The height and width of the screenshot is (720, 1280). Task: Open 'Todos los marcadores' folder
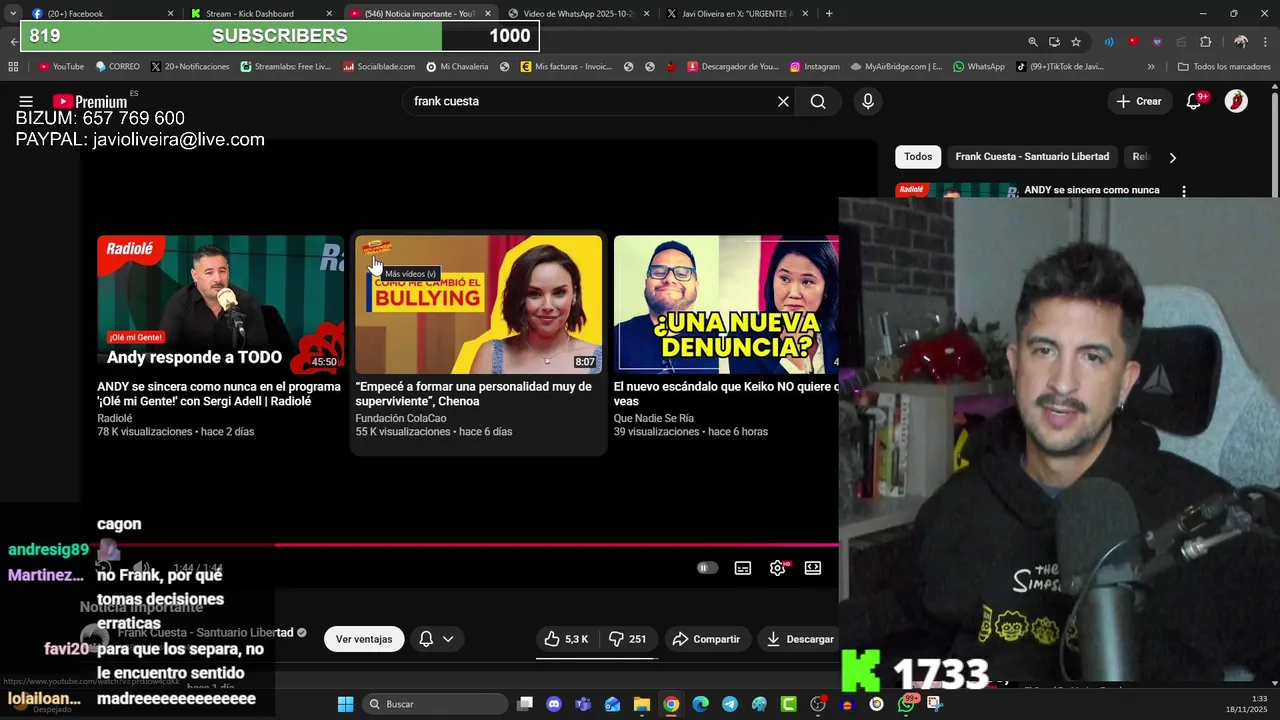1222,67
